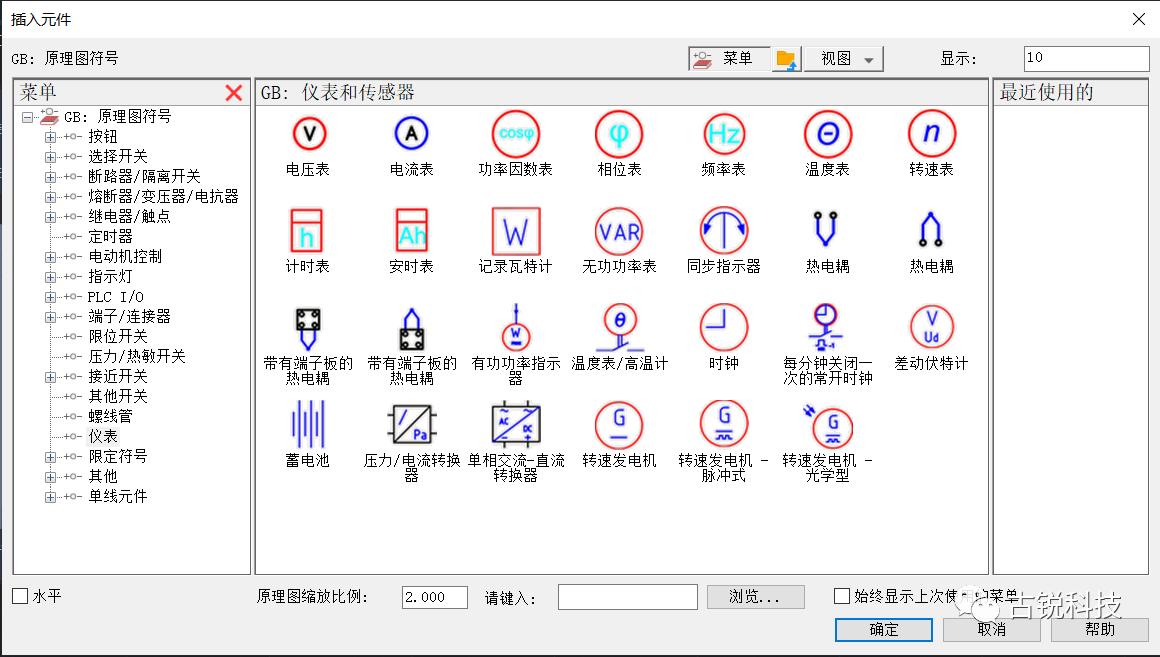The width and height of the screenshot is (1160, 657).
Task: Select the 频率表 Hz symbol
Action: tap(724, 134)
